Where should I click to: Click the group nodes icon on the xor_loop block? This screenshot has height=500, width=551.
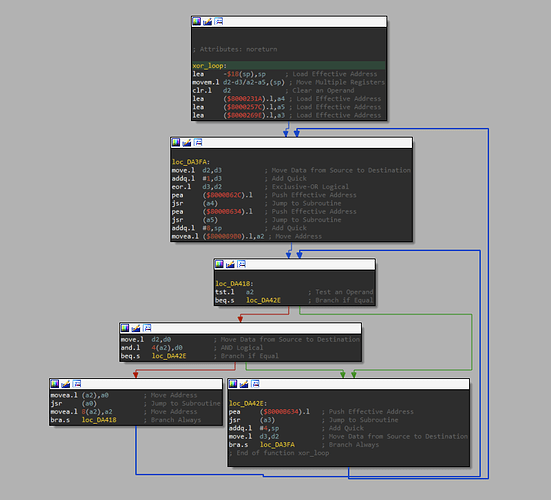click(219, 21)
